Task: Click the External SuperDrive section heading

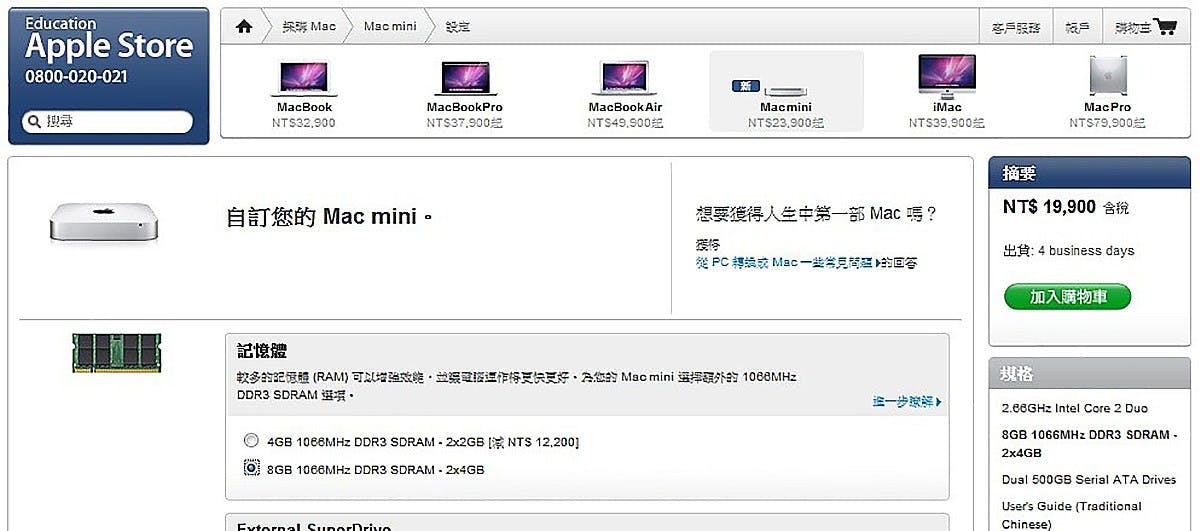Action: coord(313,526)
